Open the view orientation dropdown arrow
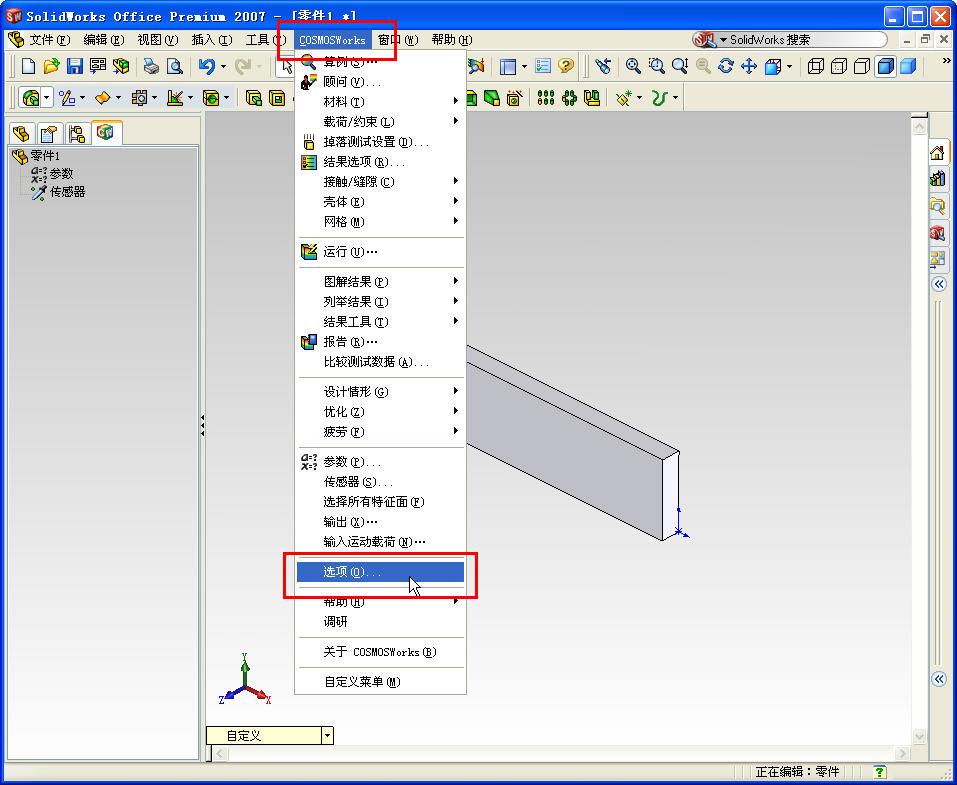The width and height of the screenshot is (957, 785). tap(790, 66)
